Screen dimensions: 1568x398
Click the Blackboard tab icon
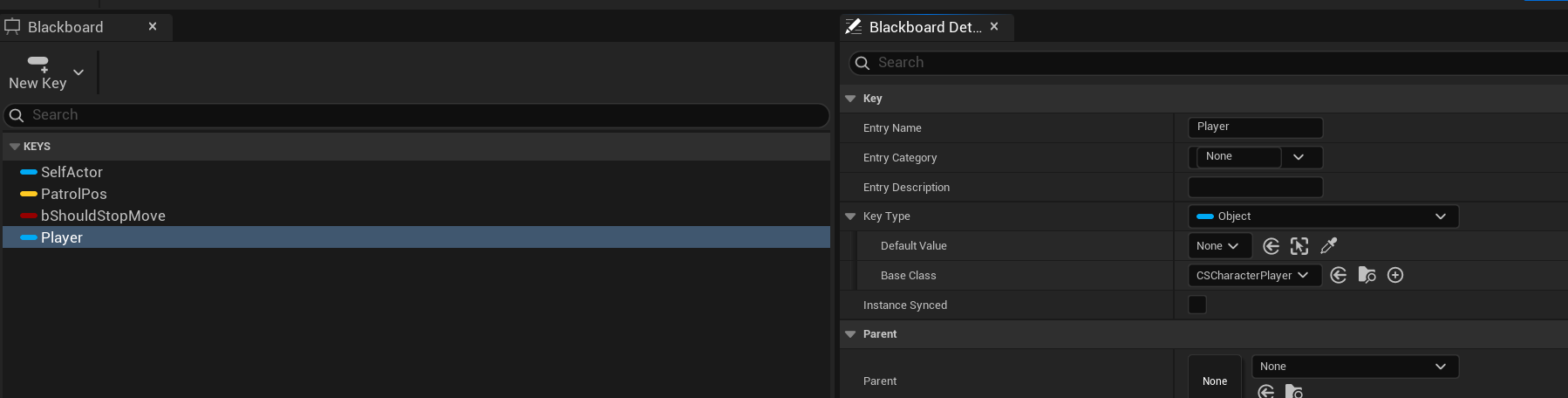tap(12, 27)
